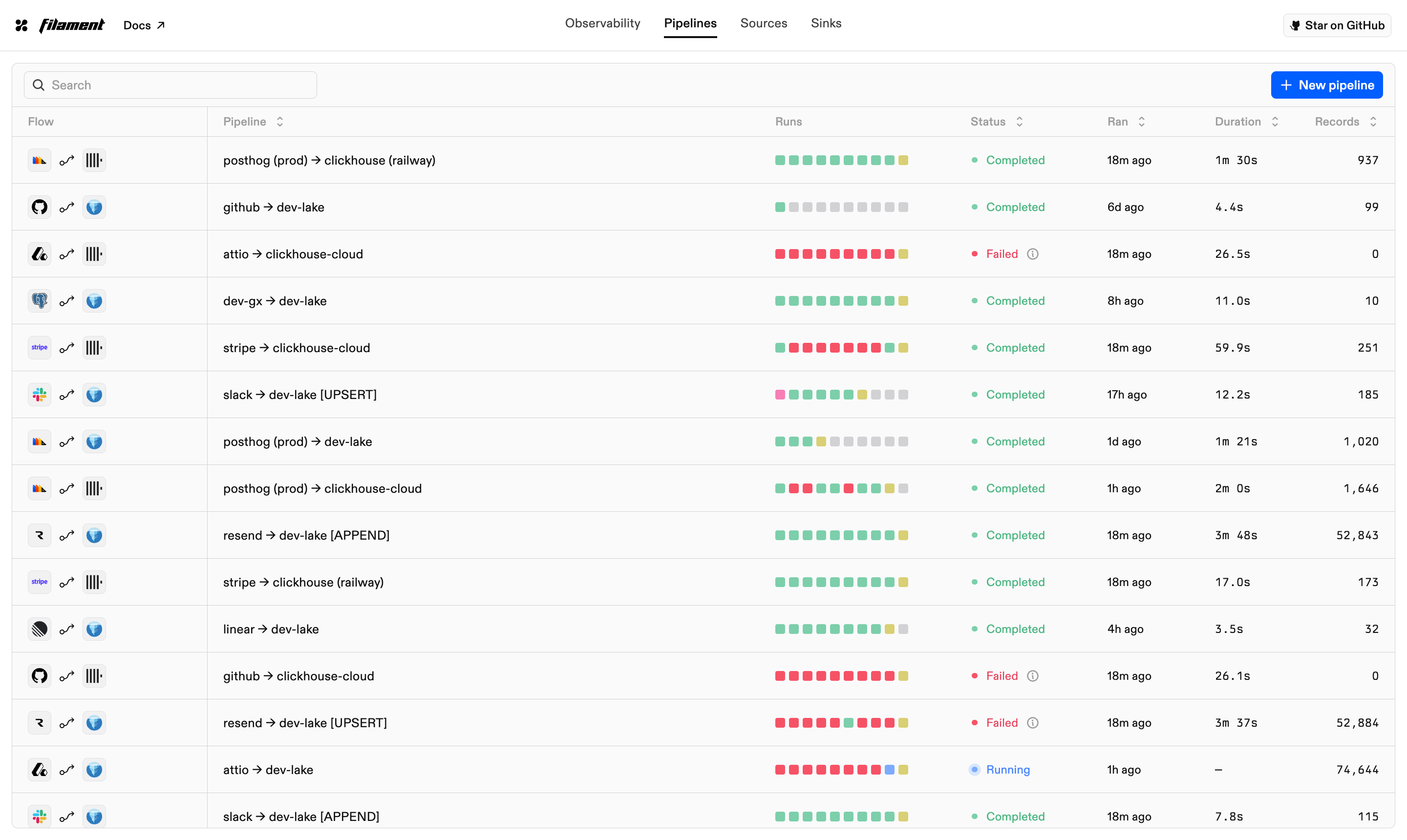Focus the pipeline Search field
The height and width of the screenshot is (840, 1407).
click(170, 85)
